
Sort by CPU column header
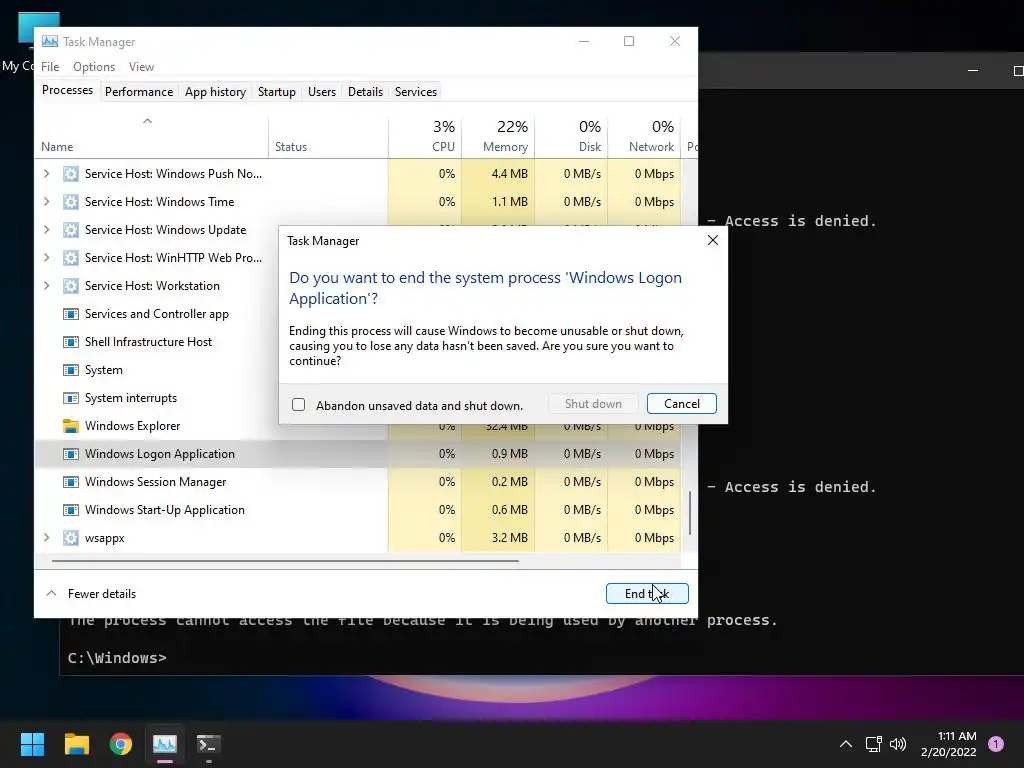point(425,138)
